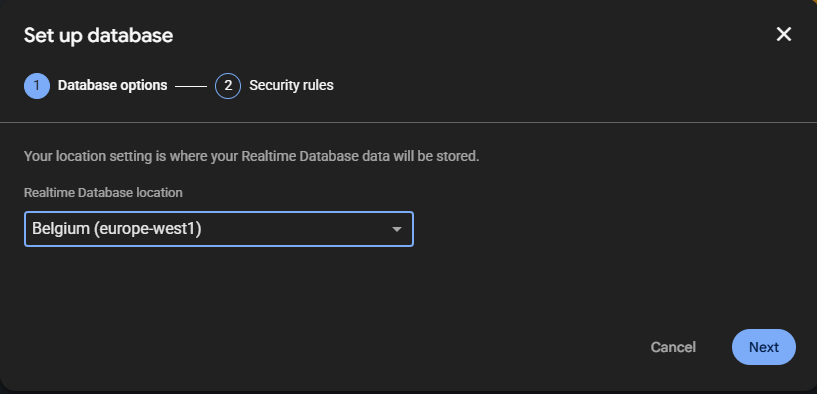The width and height of the screenshot is (817, 394).
Task: Select step 2 circle indicator
Action: (228, 86)
